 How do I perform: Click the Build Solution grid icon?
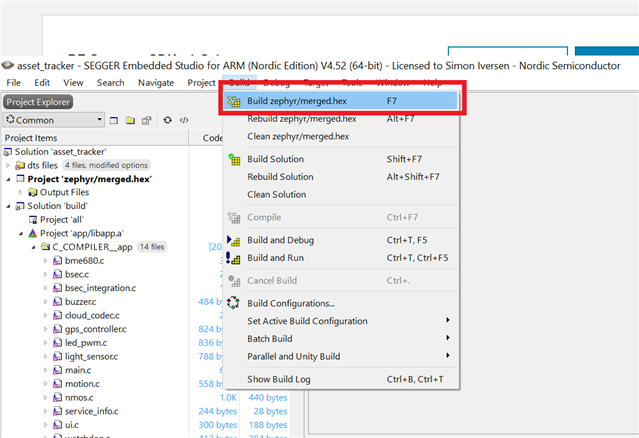click(234, 159)
